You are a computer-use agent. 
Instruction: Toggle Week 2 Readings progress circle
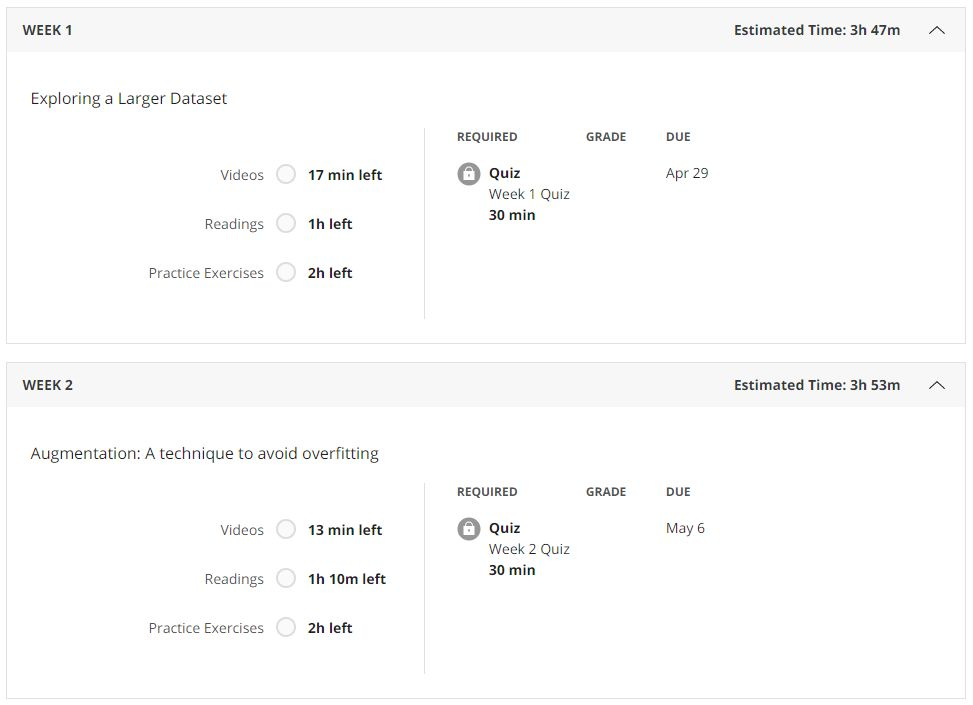[286, 579]
